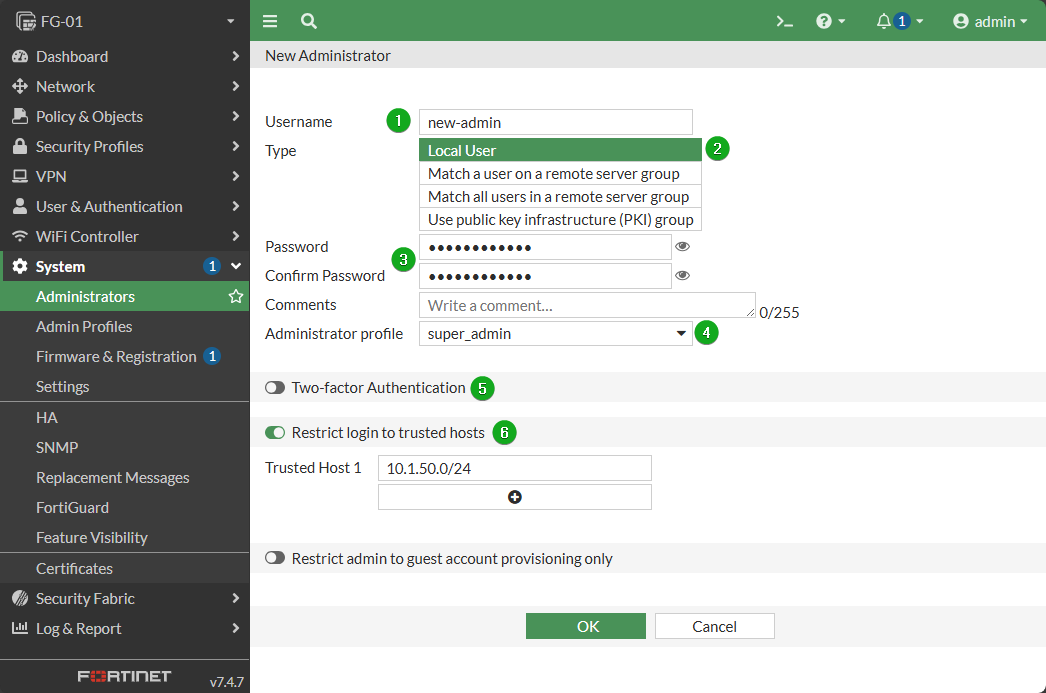Viewport: 1046px width, 693px height.
Task: Add another trusted host with plus icon
Action: [514, 497]
